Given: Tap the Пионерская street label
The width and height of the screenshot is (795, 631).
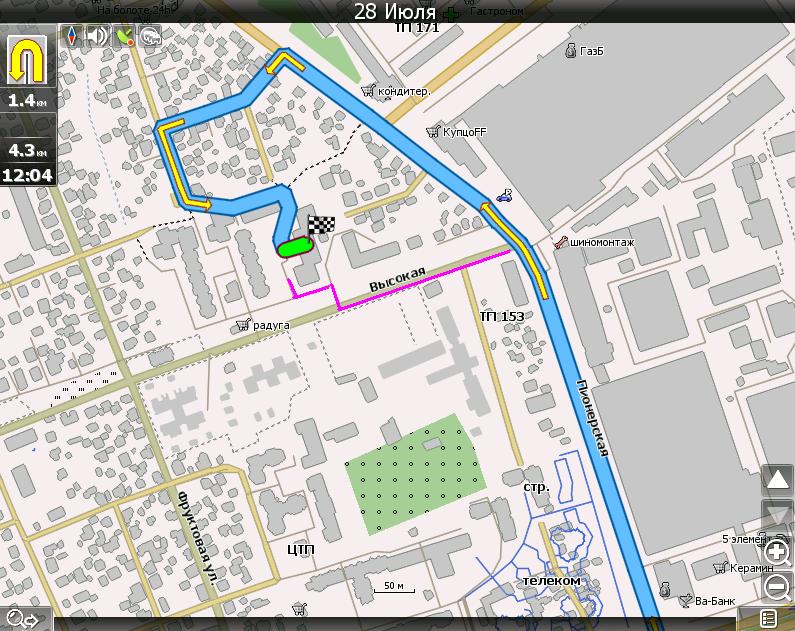Looking at the screenshot, I should click(592, 418).
